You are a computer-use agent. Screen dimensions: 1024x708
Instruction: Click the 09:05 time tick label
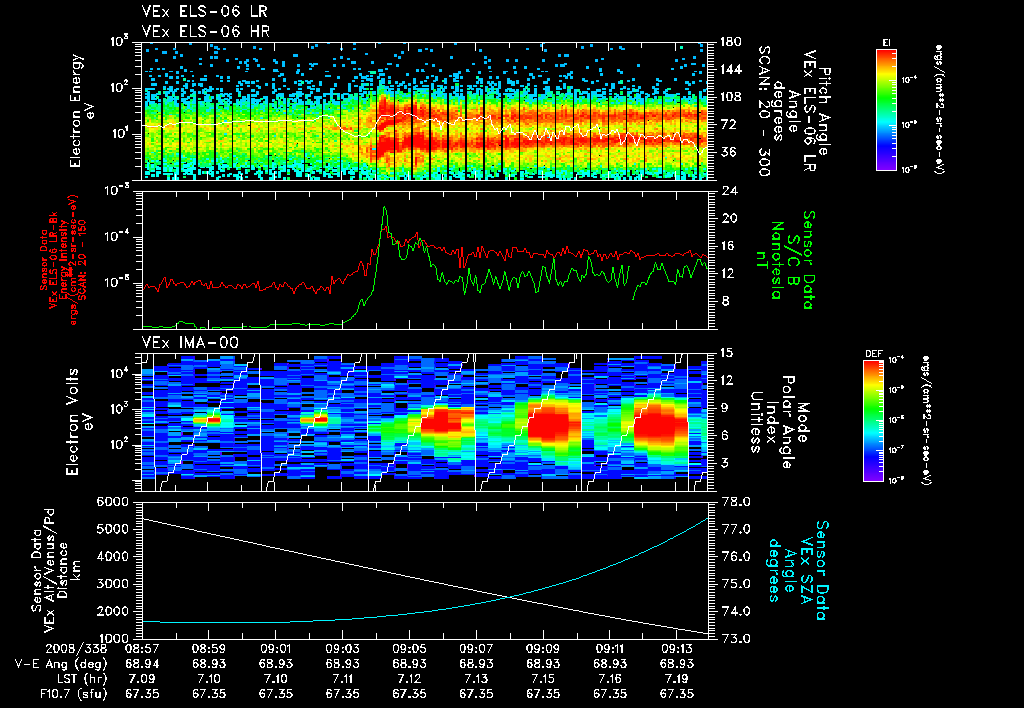click(x=409, y=650)
